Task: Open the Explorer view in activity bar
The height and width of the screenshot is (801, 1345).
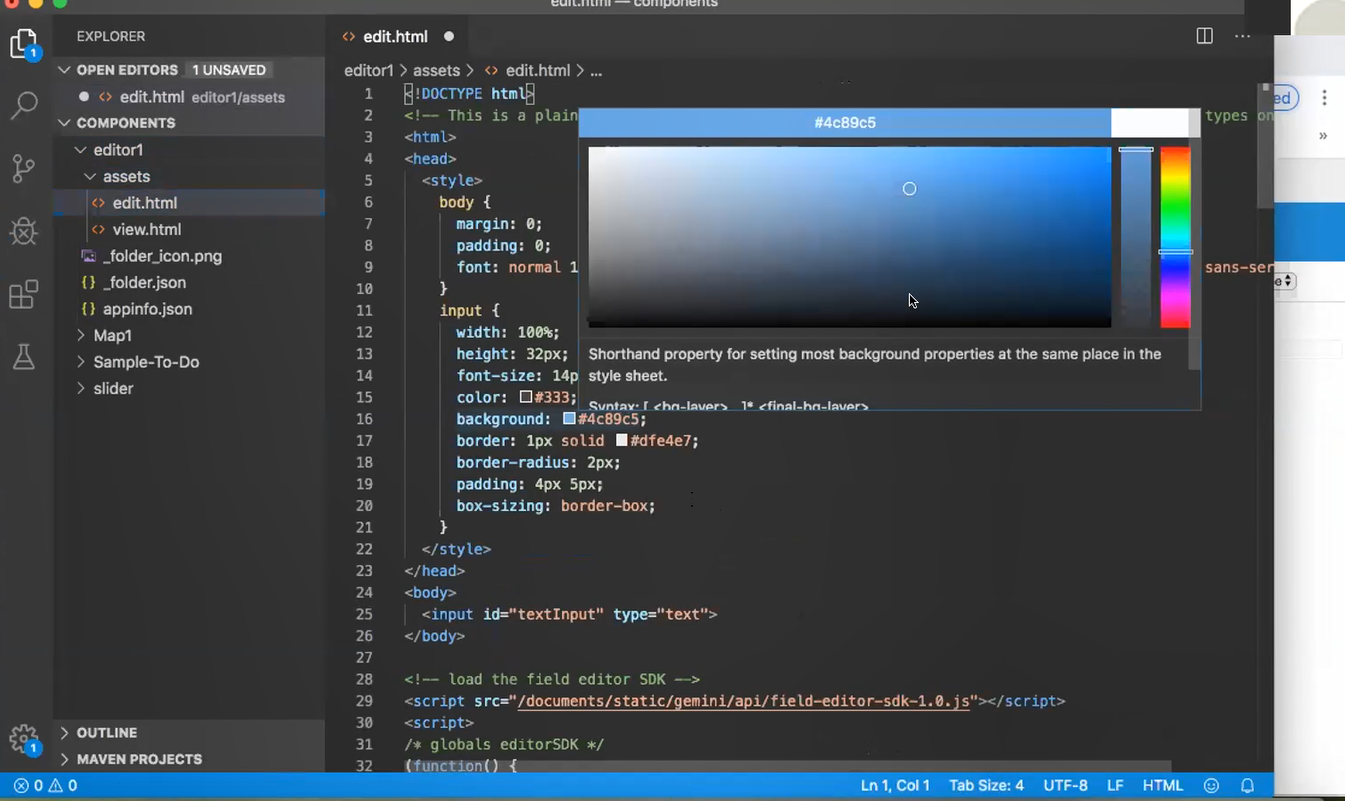Action: (23, 44)
